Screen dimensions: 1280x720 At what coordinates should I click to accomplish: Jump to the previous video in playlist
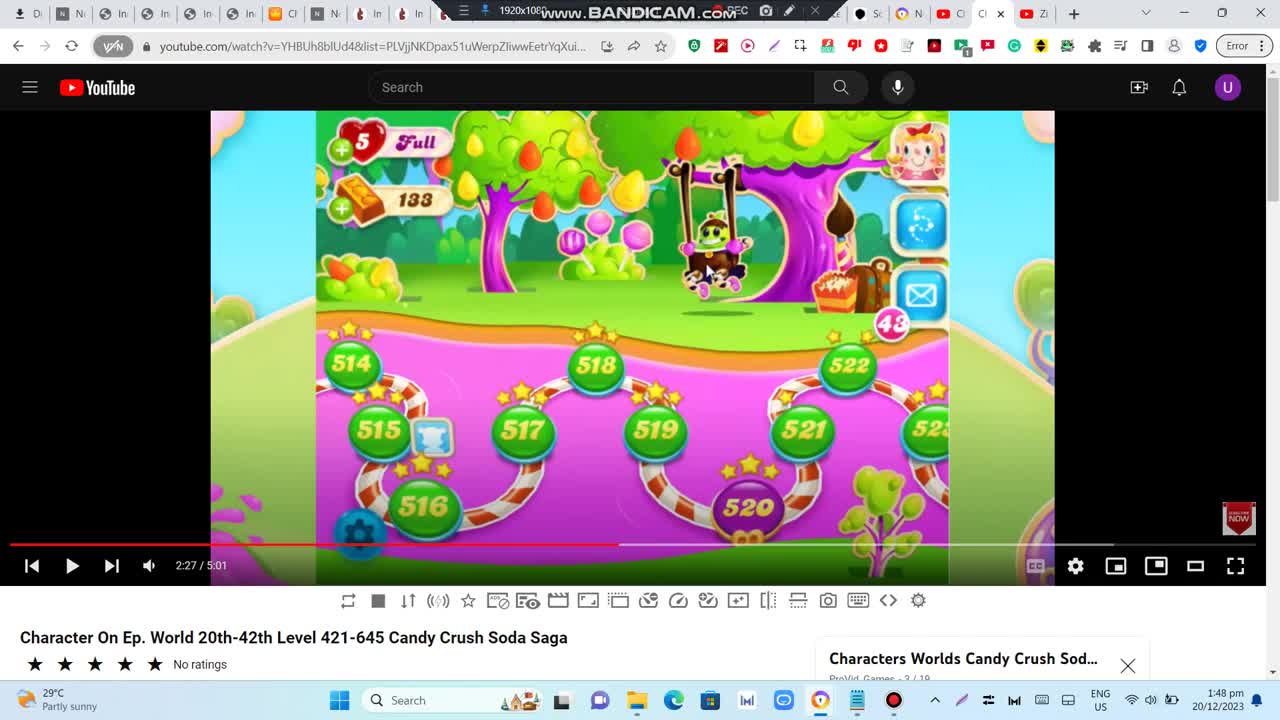(32, 566)
